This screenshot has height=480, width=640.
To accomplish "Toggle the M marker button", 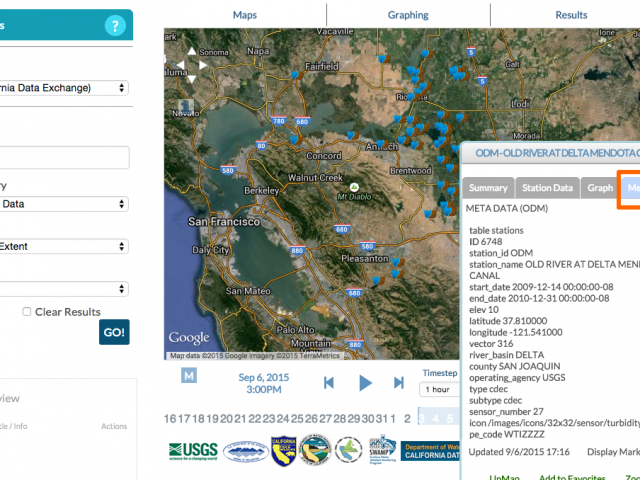I will tap(189, 376).
